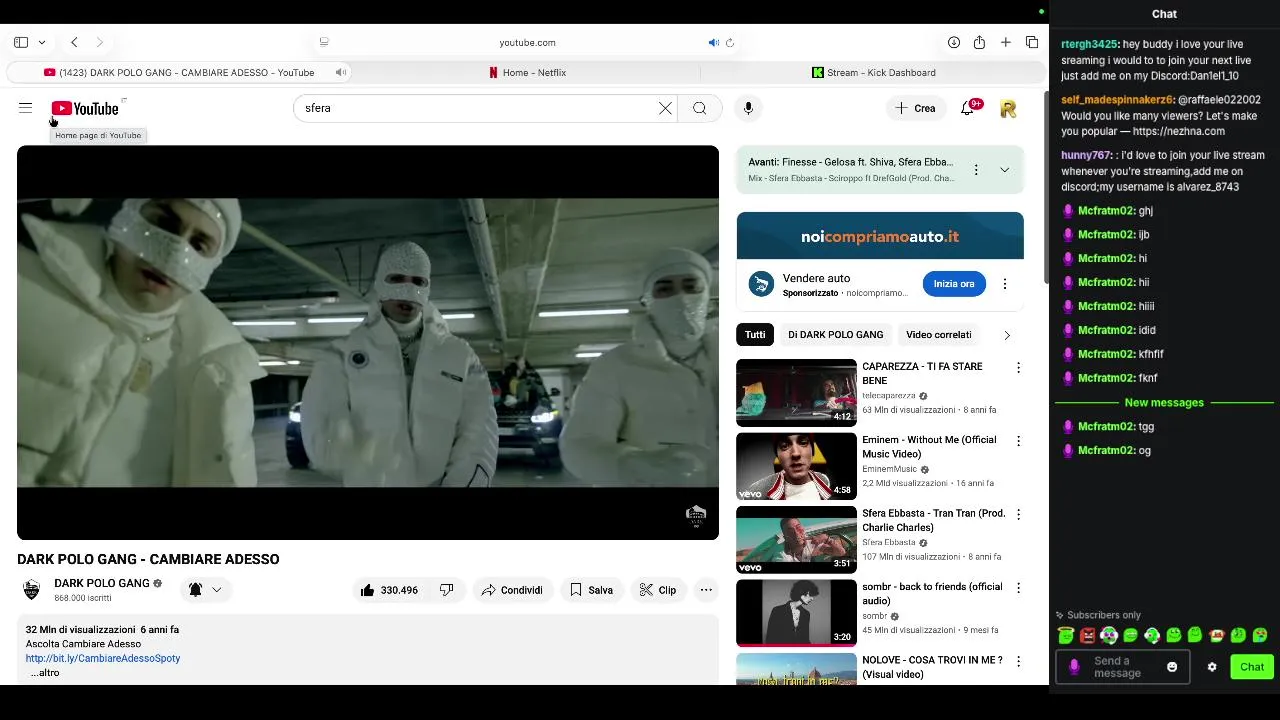This screenshot has height=720, width=1280.
Task: Select the Video correlati chip
Action: 938,335
